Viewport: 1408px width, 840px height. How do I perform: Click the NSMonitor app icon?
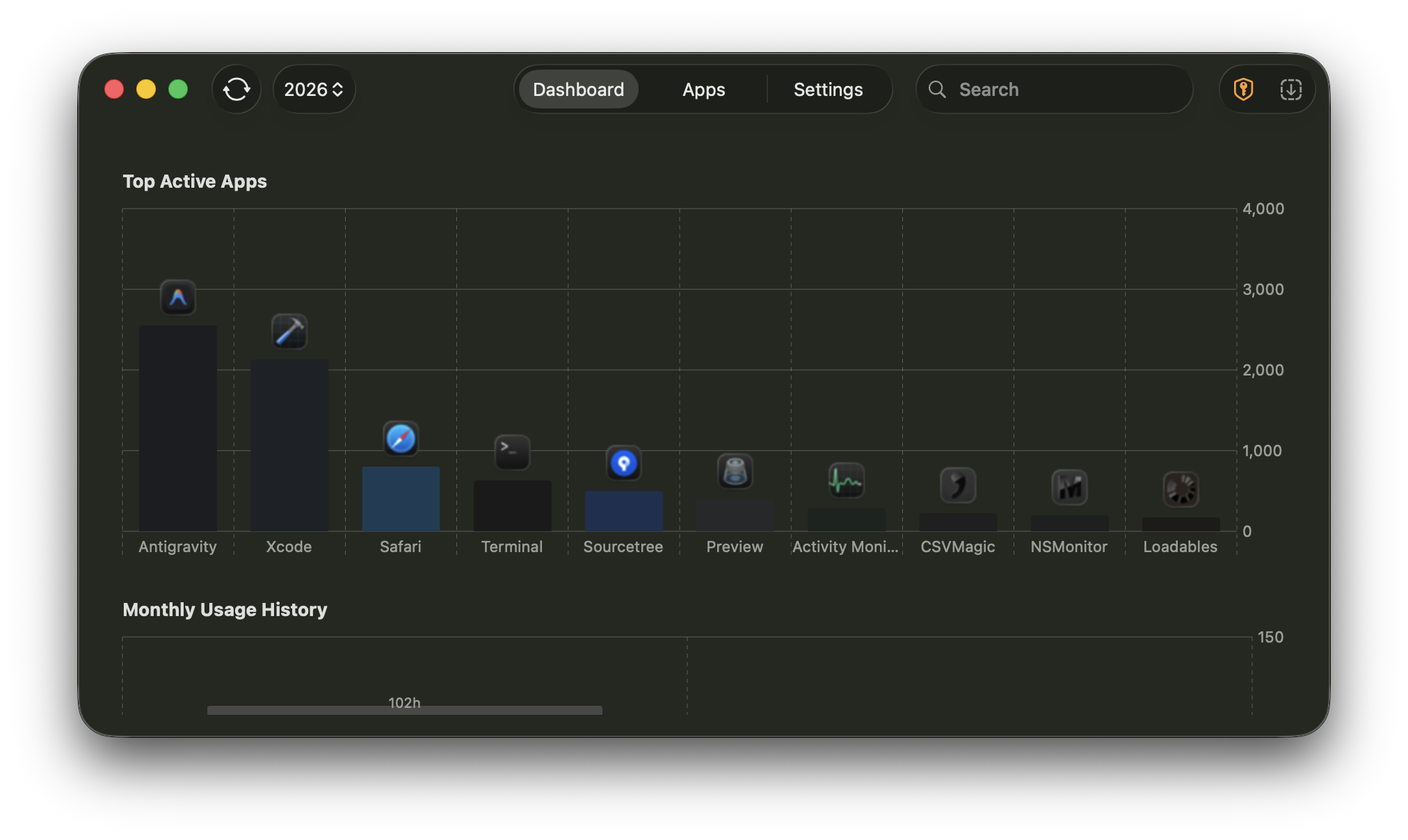point(1069,487)
